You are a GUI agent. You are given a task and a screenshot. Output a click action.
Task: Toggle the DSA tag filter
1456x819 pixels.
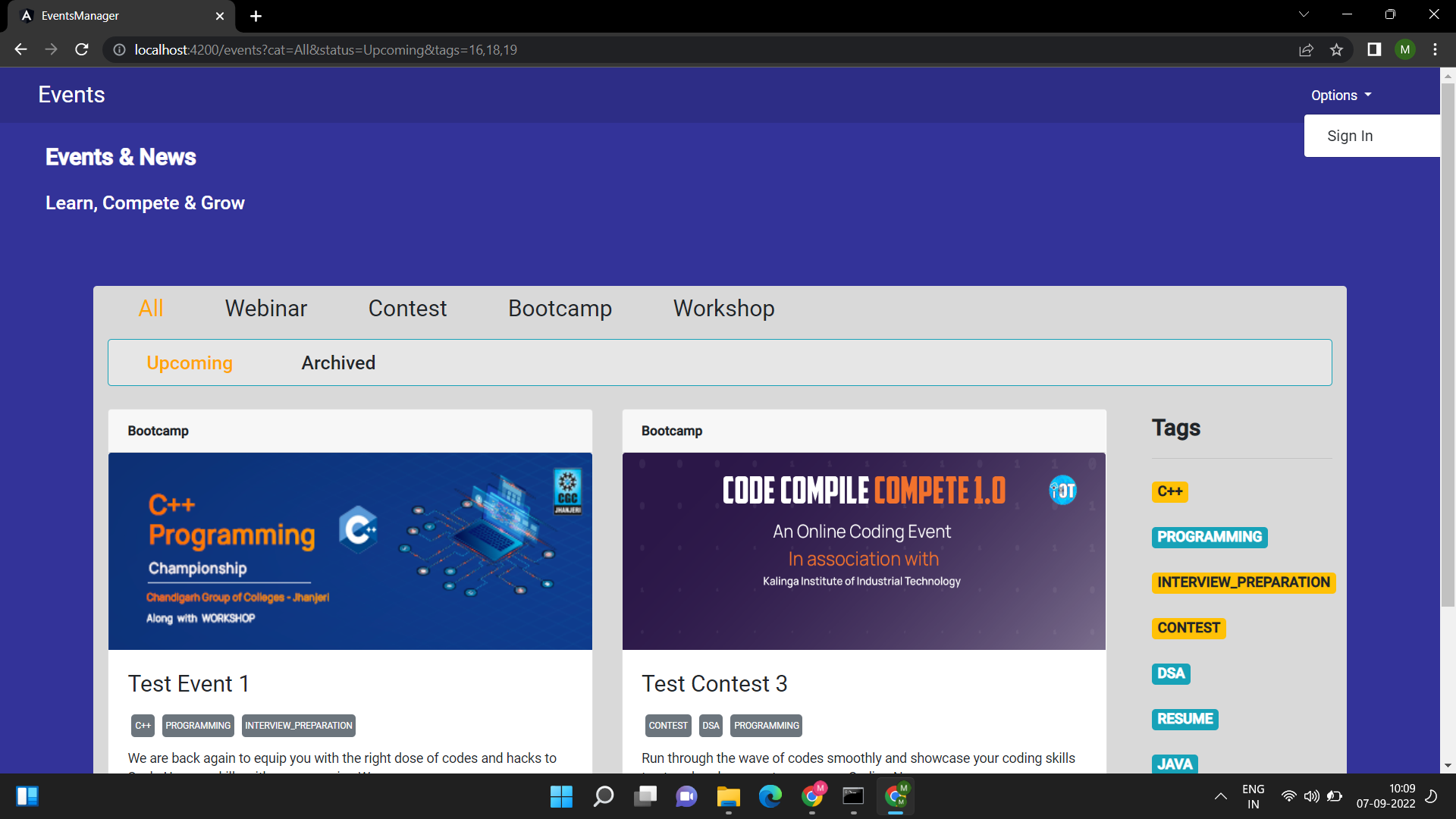click(x=1170, y=673)
